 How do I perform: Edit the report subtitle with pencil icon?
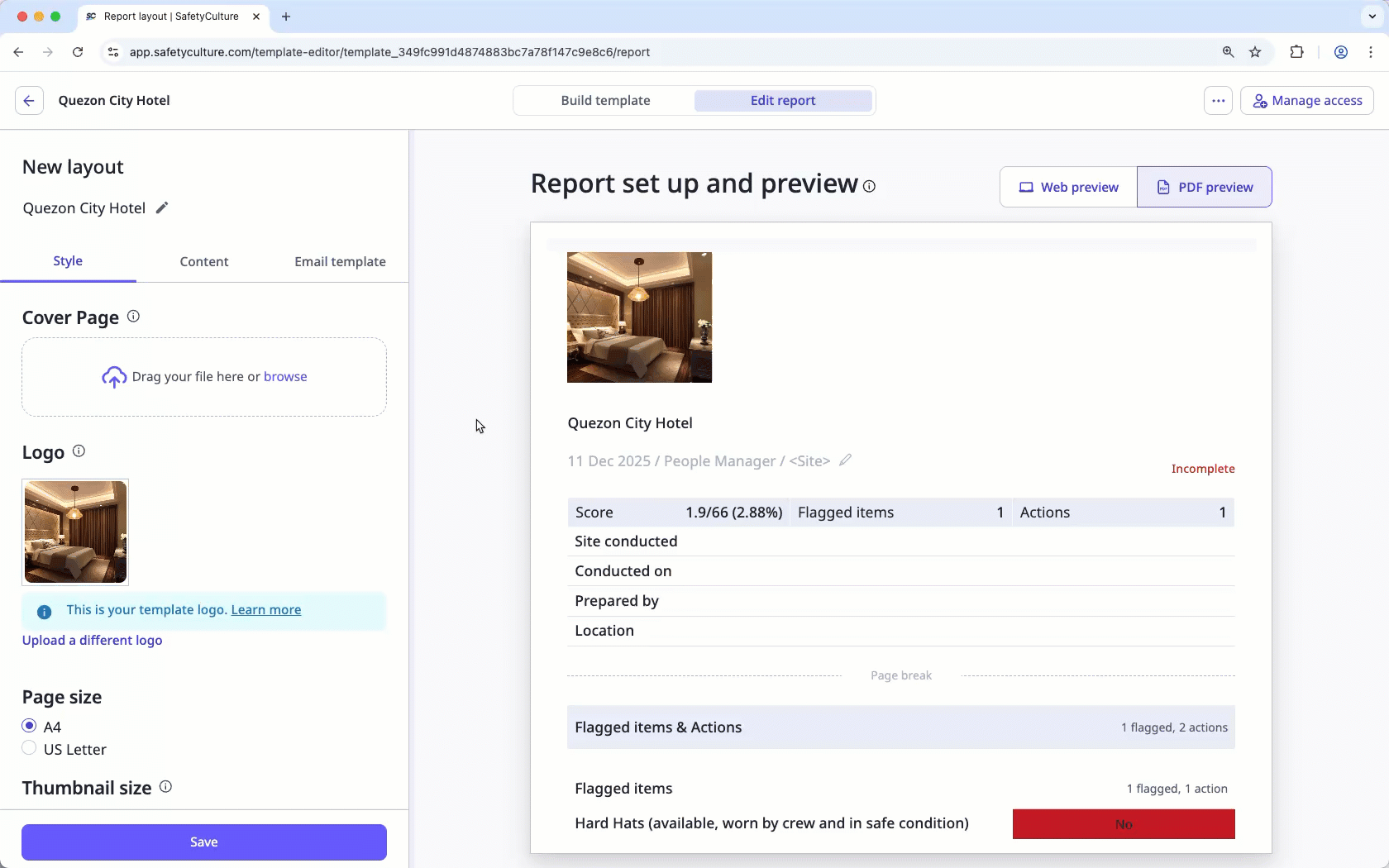(845, 460)
